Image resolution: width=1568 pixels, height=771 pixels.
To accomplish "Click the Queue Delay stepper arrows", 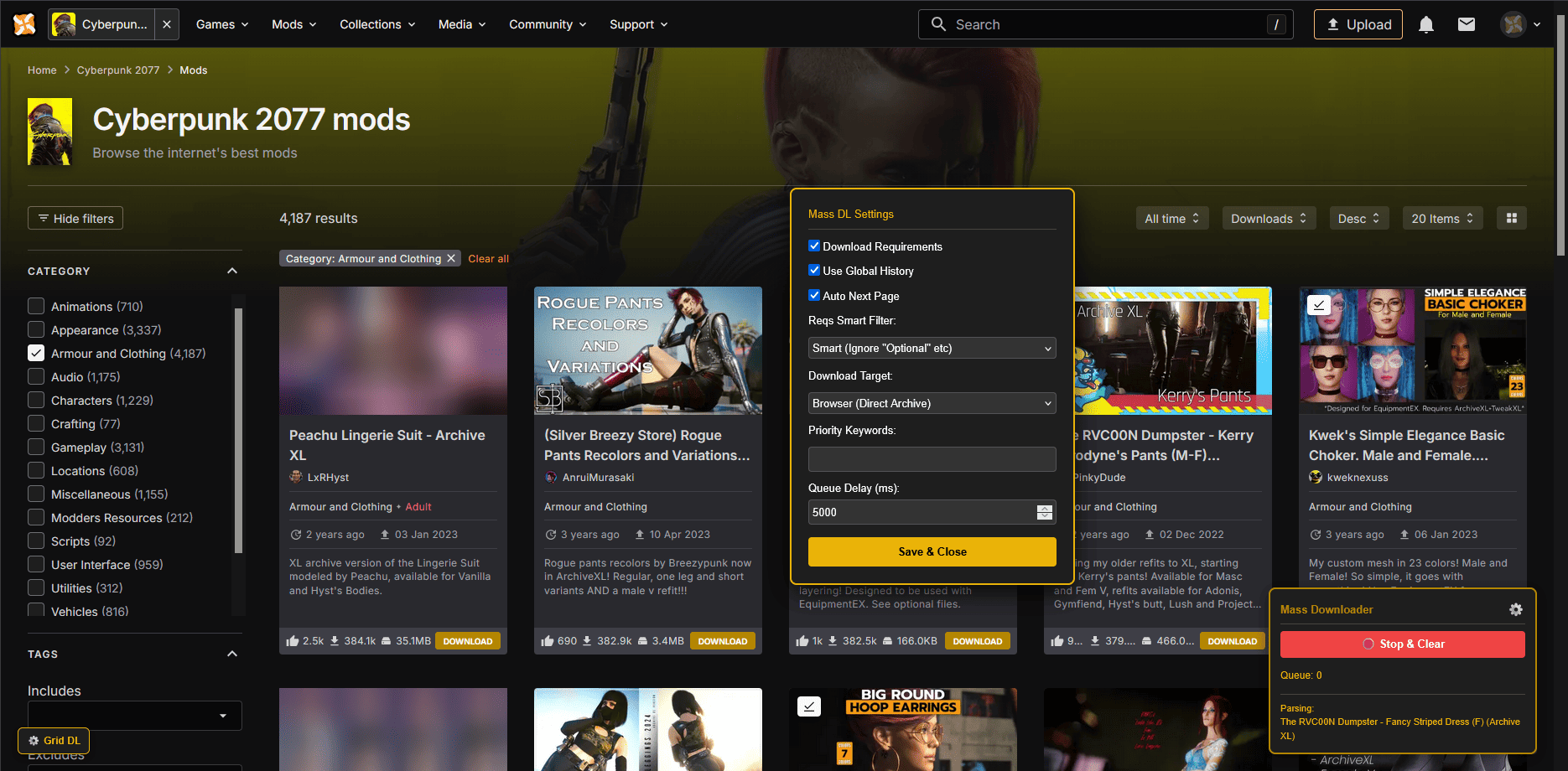I will (1044, 512).
